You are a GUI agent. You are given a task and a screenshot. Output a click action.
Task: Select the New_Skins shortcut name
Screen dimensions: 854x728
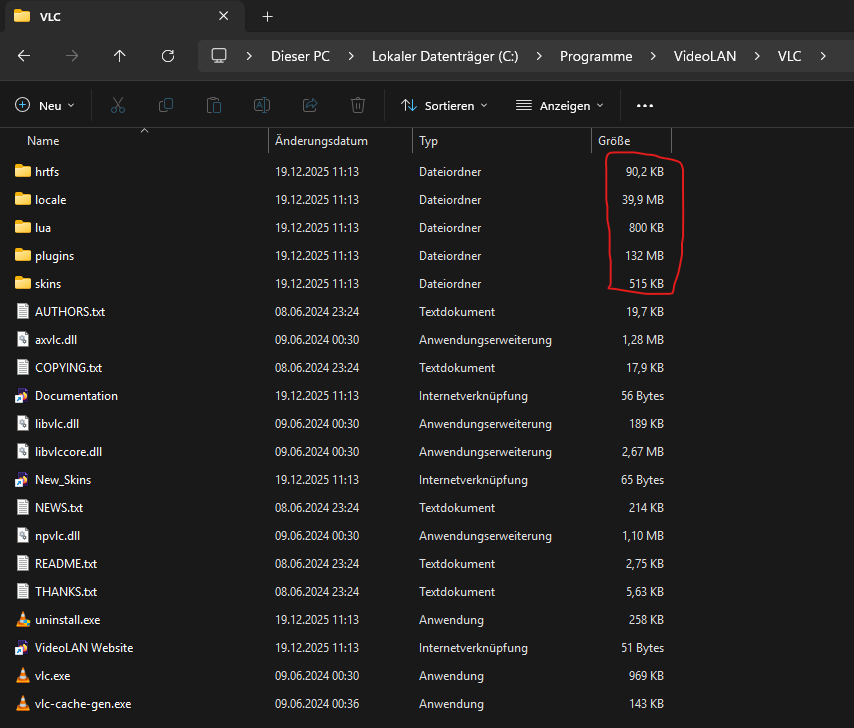pos(63,480)
